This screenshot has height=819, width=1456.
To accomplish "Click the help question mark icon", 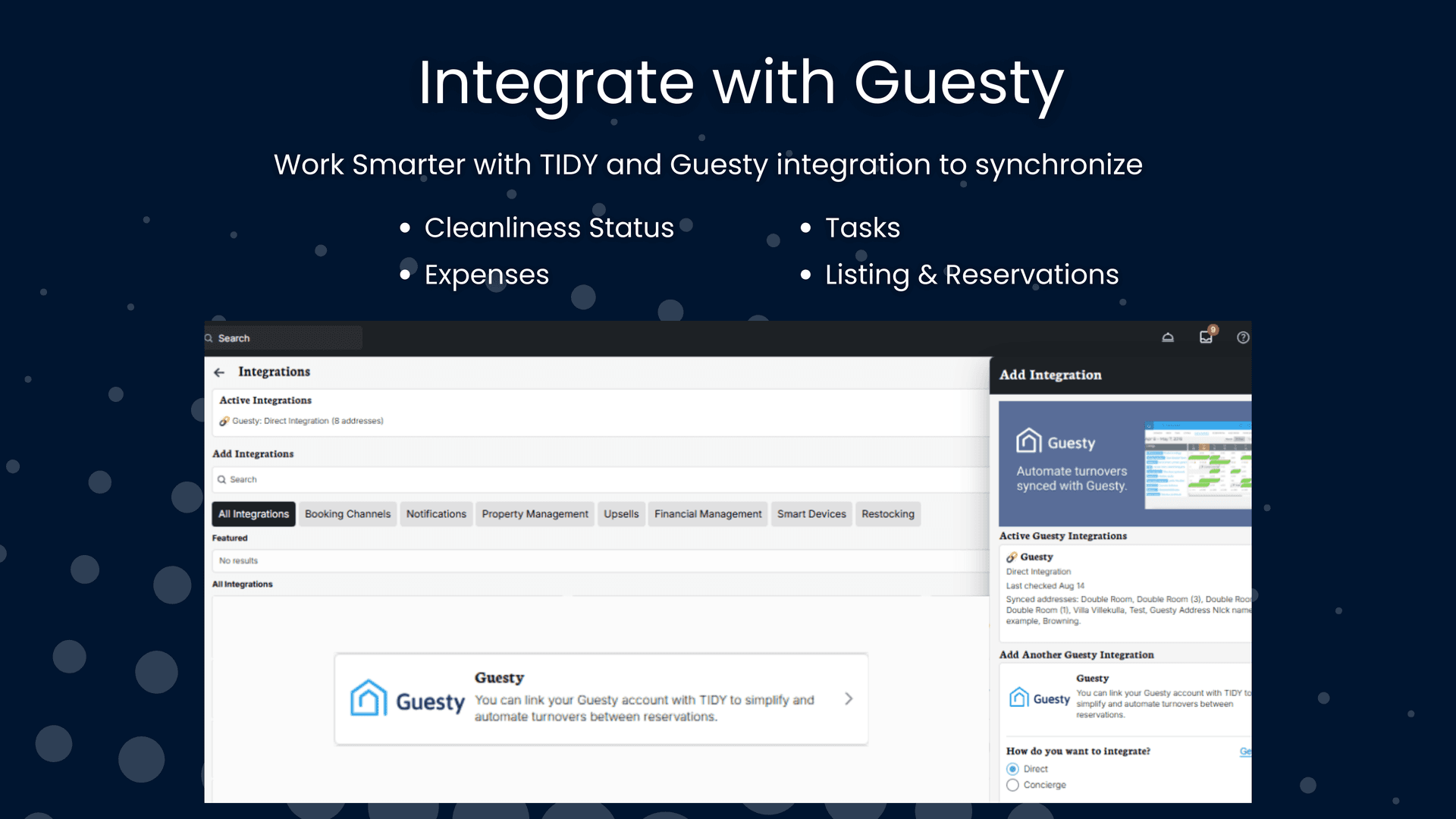I will point(1242,337).
